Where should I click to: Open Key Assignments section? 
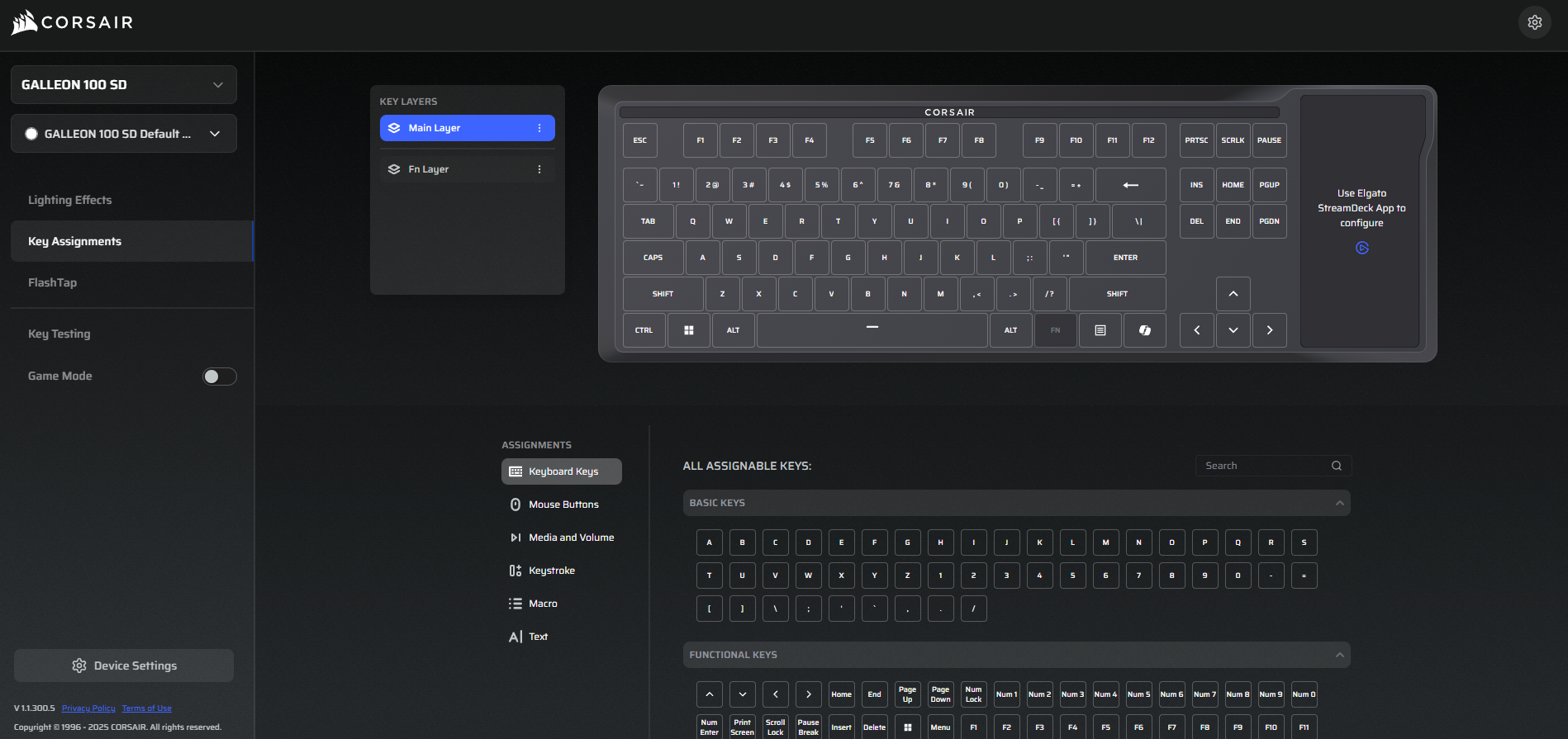tap(132, 241)
